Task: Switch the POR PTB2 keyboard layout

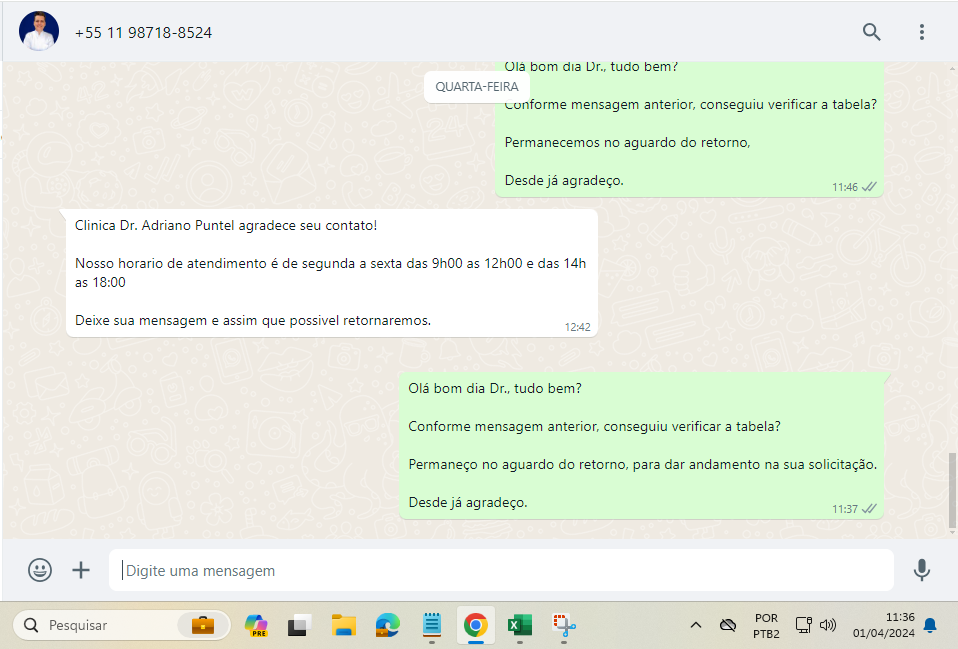Action: pos(766,626)
